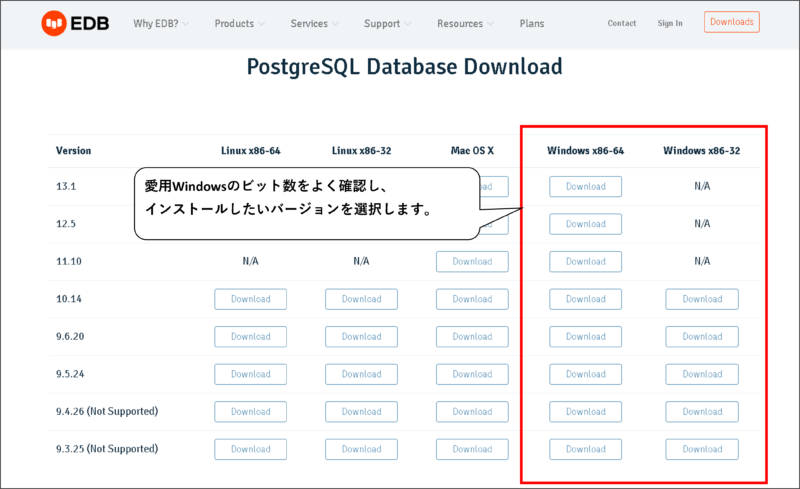The image size is (800, 489).
Task: Go to Sign In
Action: [x=669, y=23]
